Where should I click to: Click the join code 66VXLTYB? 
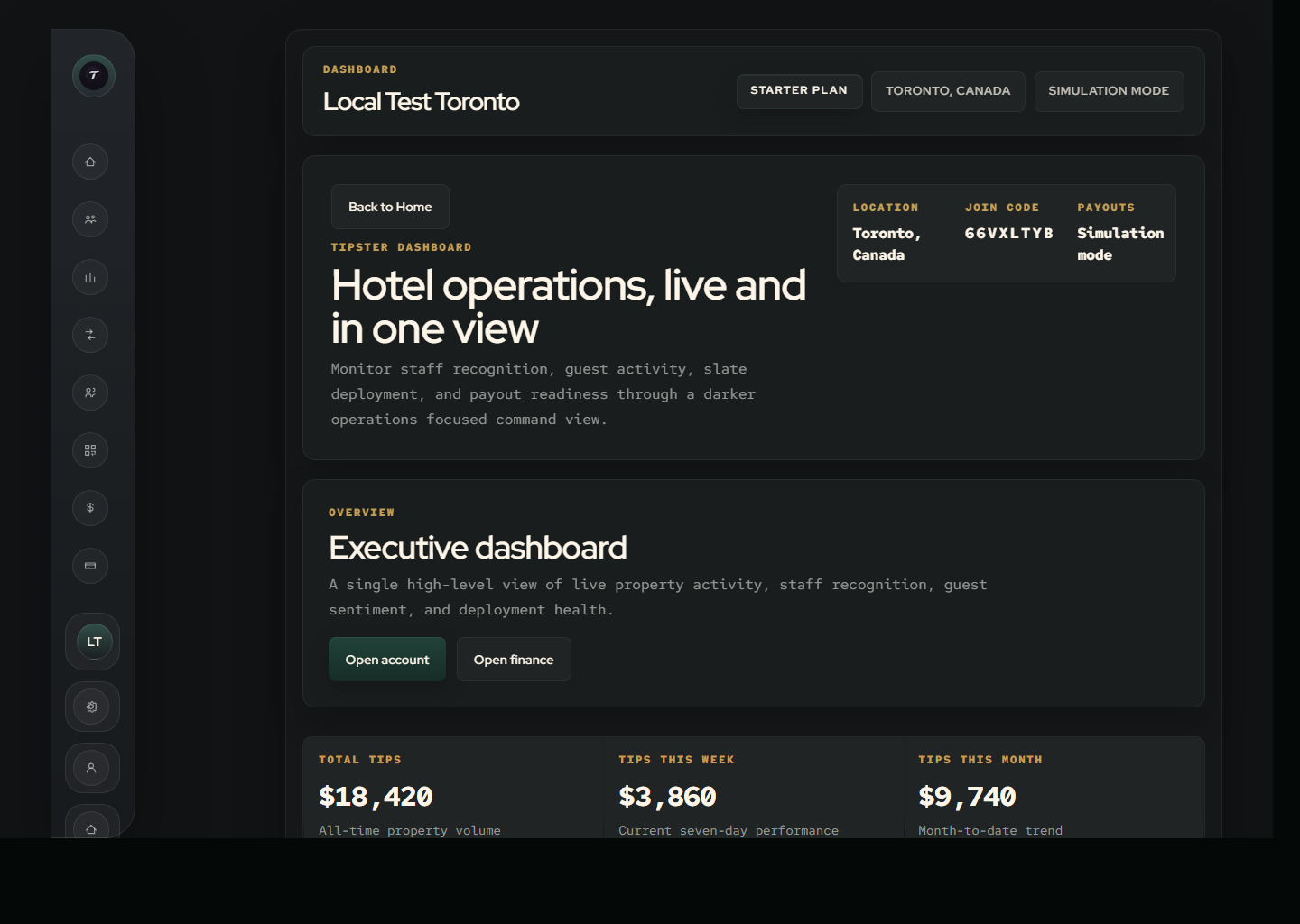(x=1008, y=234)
